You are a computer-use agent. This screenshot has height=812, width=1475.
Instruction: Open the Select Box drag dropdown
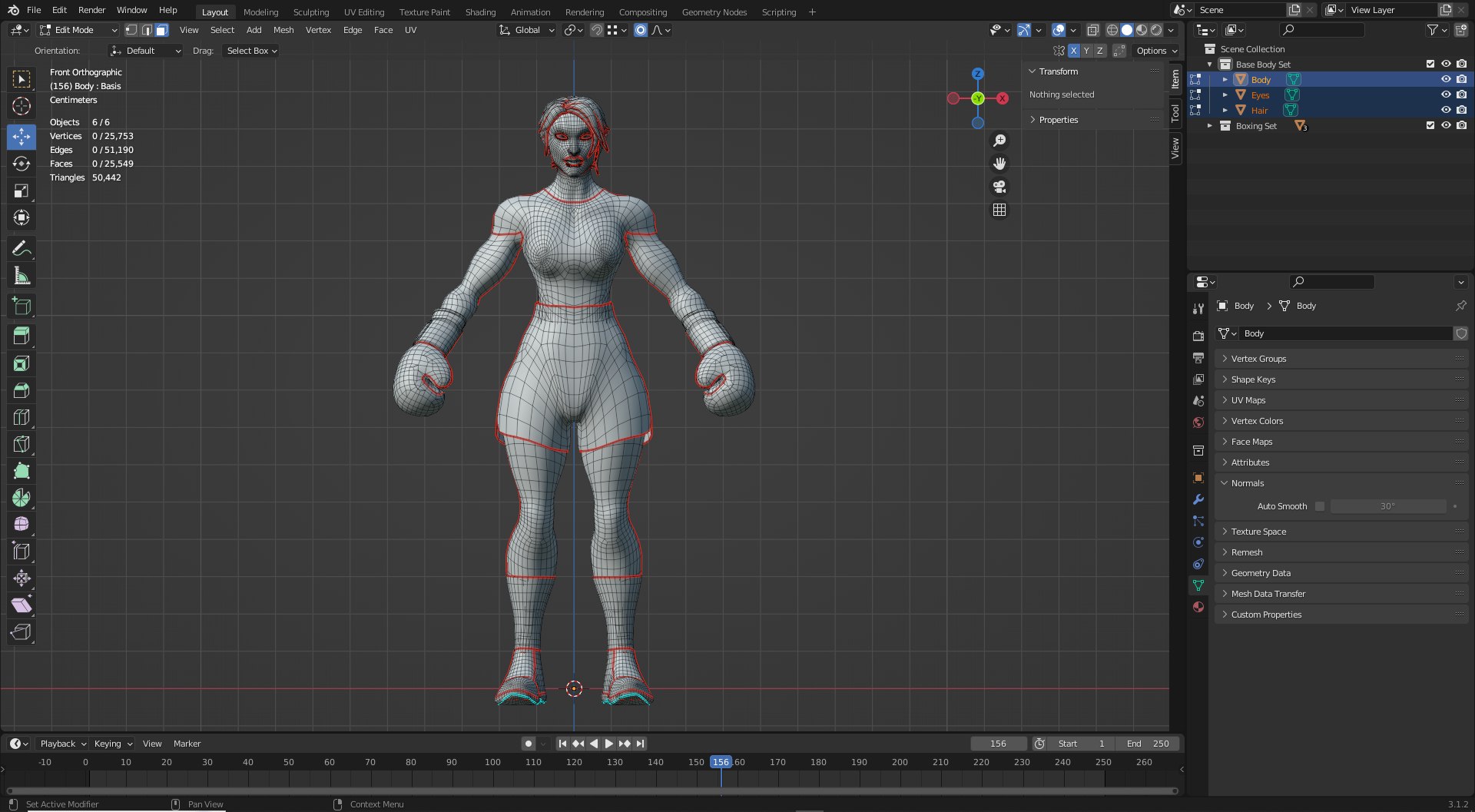click(252, 51)
